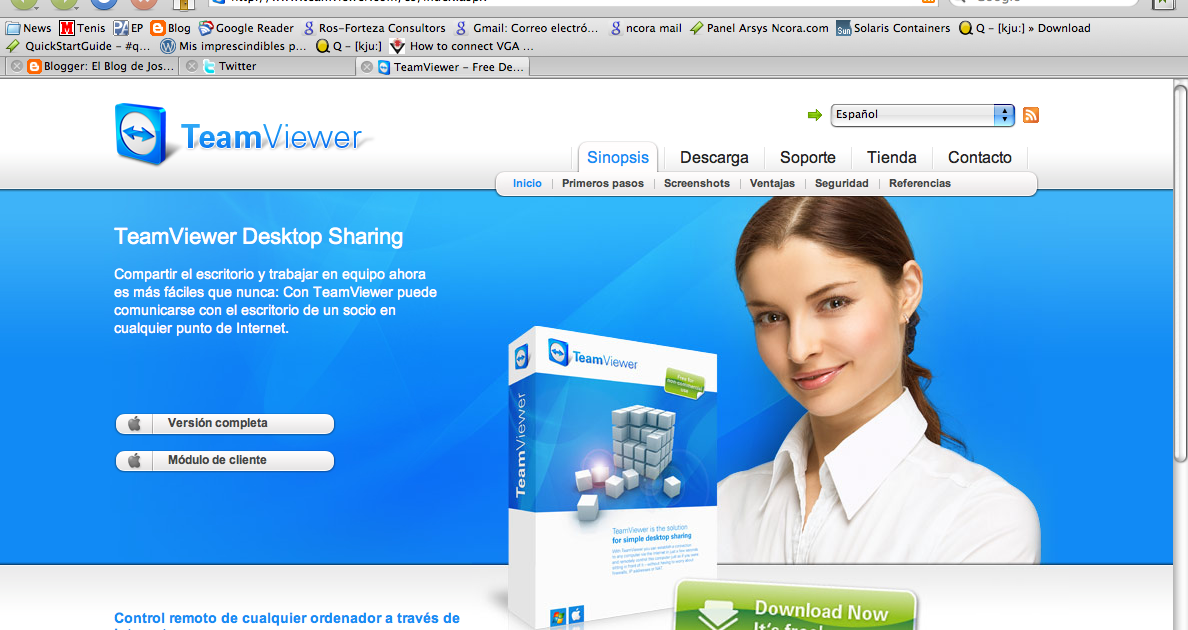Click the green Download Now button
The width and height of the screenshot is (1188, 630).
pyautogui.click(x=796, y=607)
